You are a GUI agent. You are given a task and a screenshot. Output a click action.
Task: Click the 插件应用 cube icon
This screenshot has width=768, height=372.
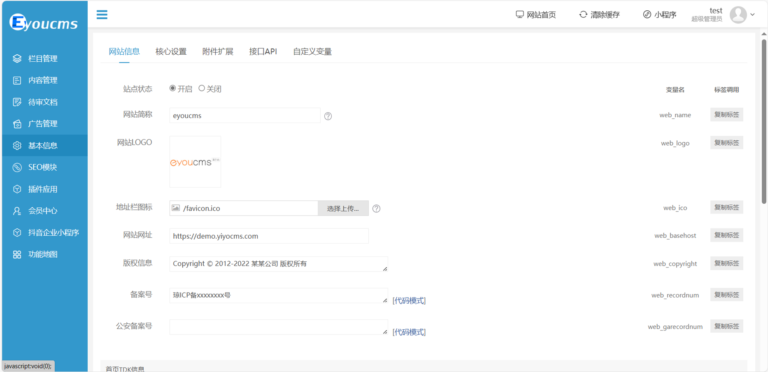[x=17, y=189]
